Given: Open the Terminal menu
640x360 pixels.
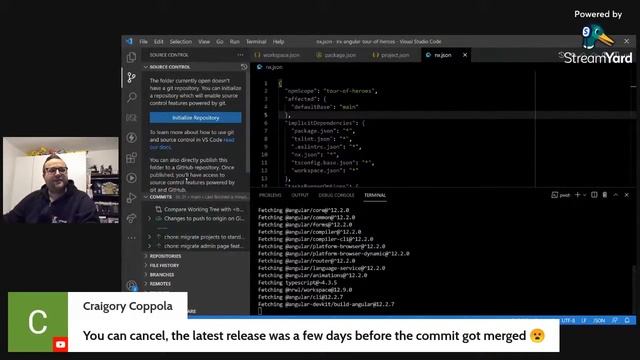Looking at the screenshot, I should (256, 41).
